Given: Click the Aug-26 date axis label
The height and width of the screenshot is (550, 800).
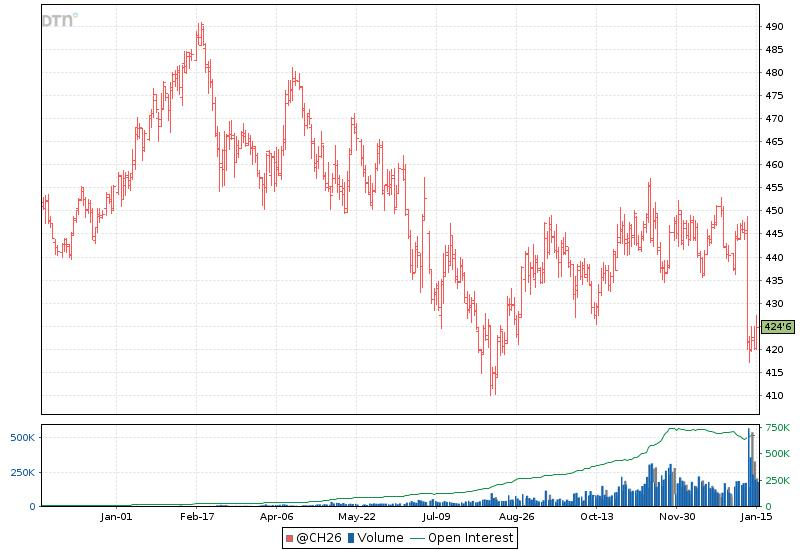Looking at the screenshot, I should point(516,517).
